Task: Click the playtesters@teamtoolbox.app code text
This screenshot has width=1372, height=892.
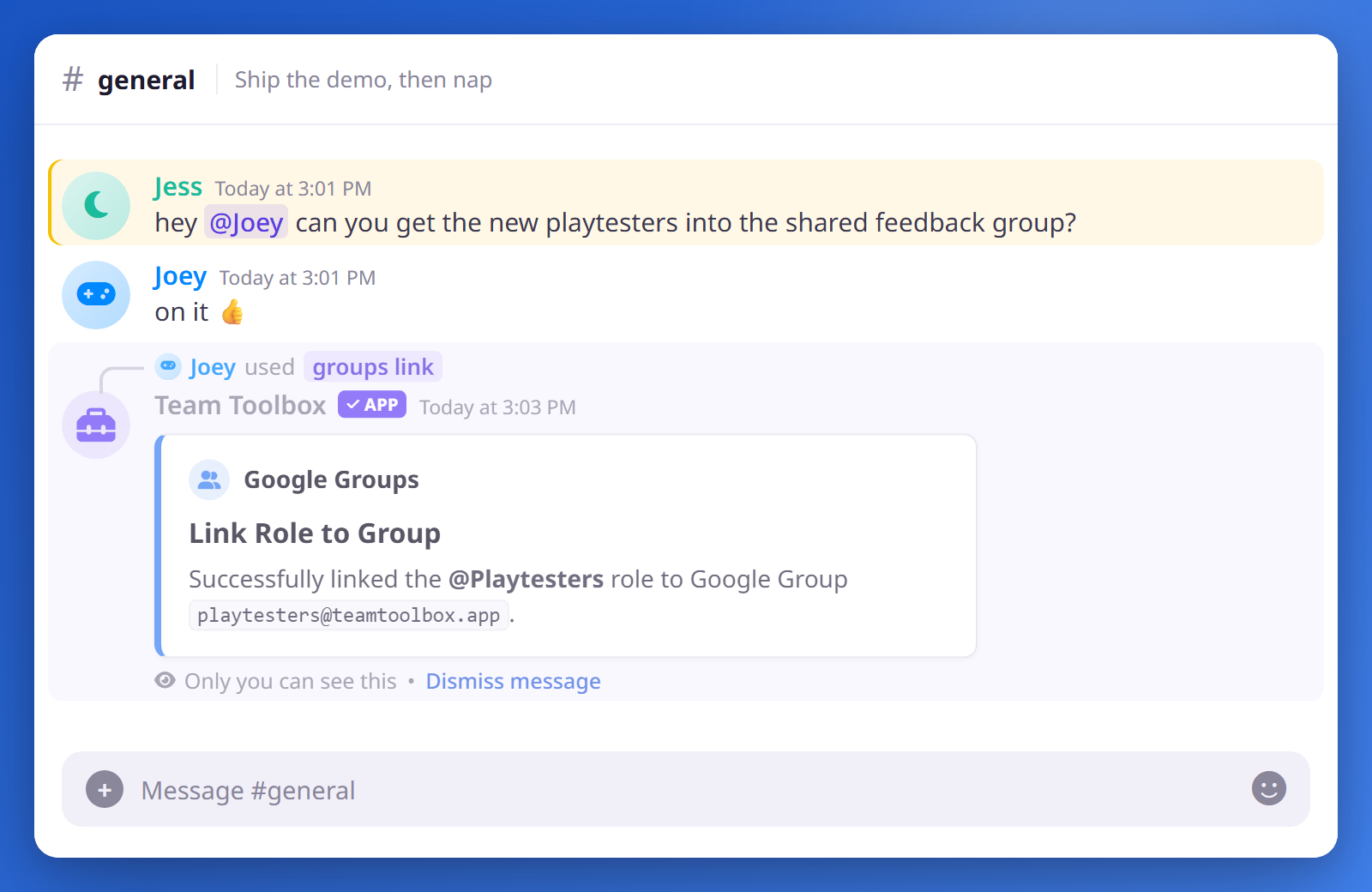Action: click(x=349, y=615)
